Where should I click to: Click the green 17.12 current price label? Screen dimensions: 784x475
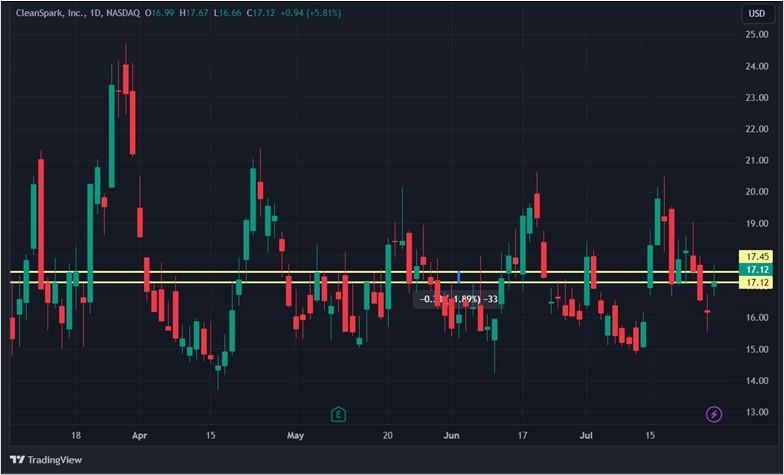click(757, 270)
